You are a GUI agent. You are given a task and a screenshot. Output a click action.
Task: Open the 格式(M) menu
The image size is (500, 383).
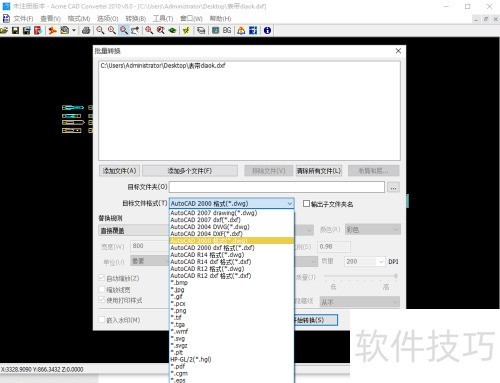(x=79, y=19)
